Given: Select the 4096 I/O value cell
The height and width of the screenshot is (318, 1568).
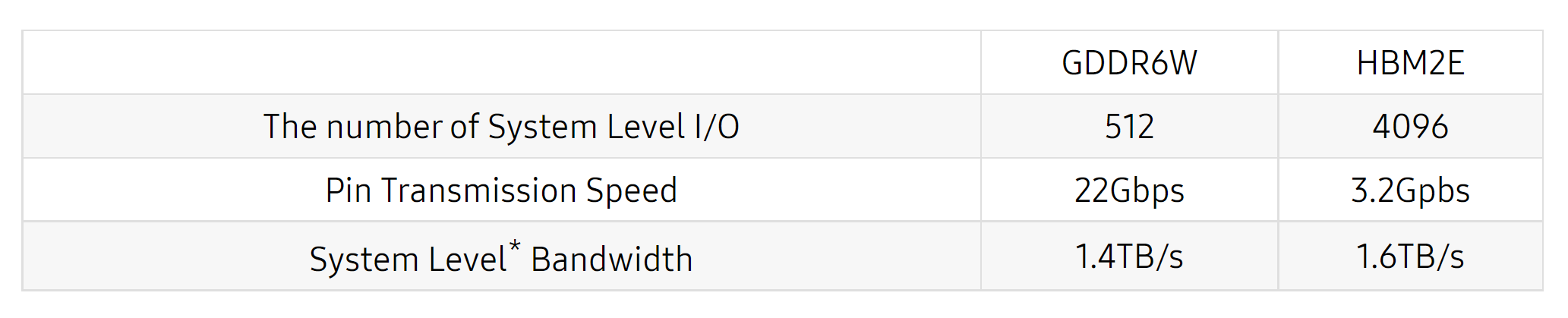Looking at the screenshot, I should pos(1409,127).
